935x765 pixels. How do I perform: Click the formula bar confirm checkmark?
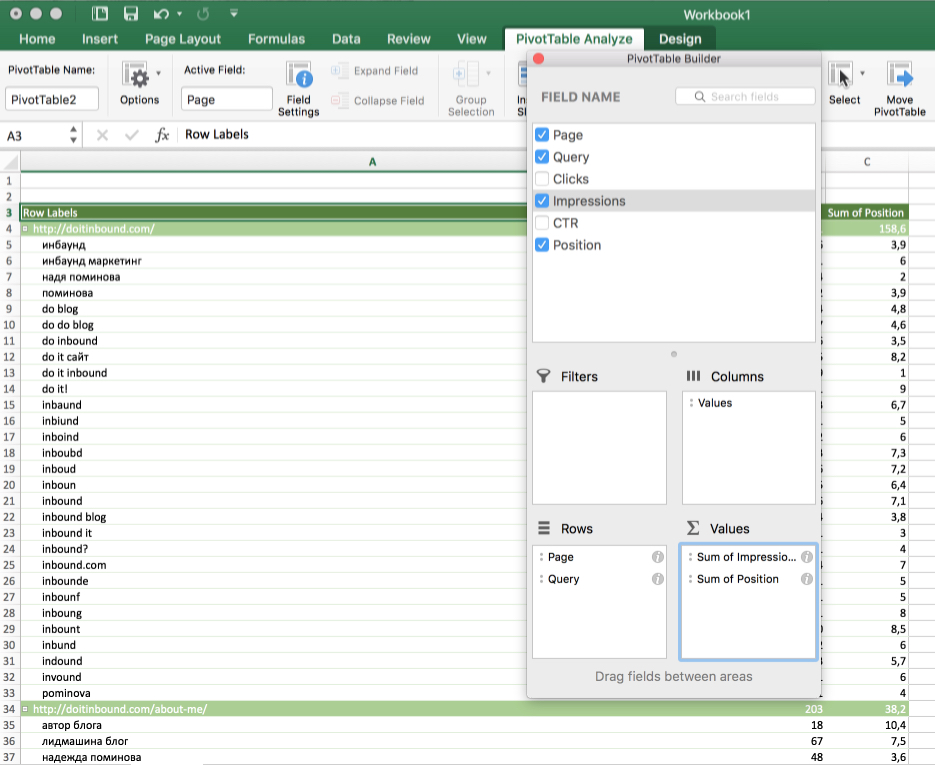tap(132, 135)
